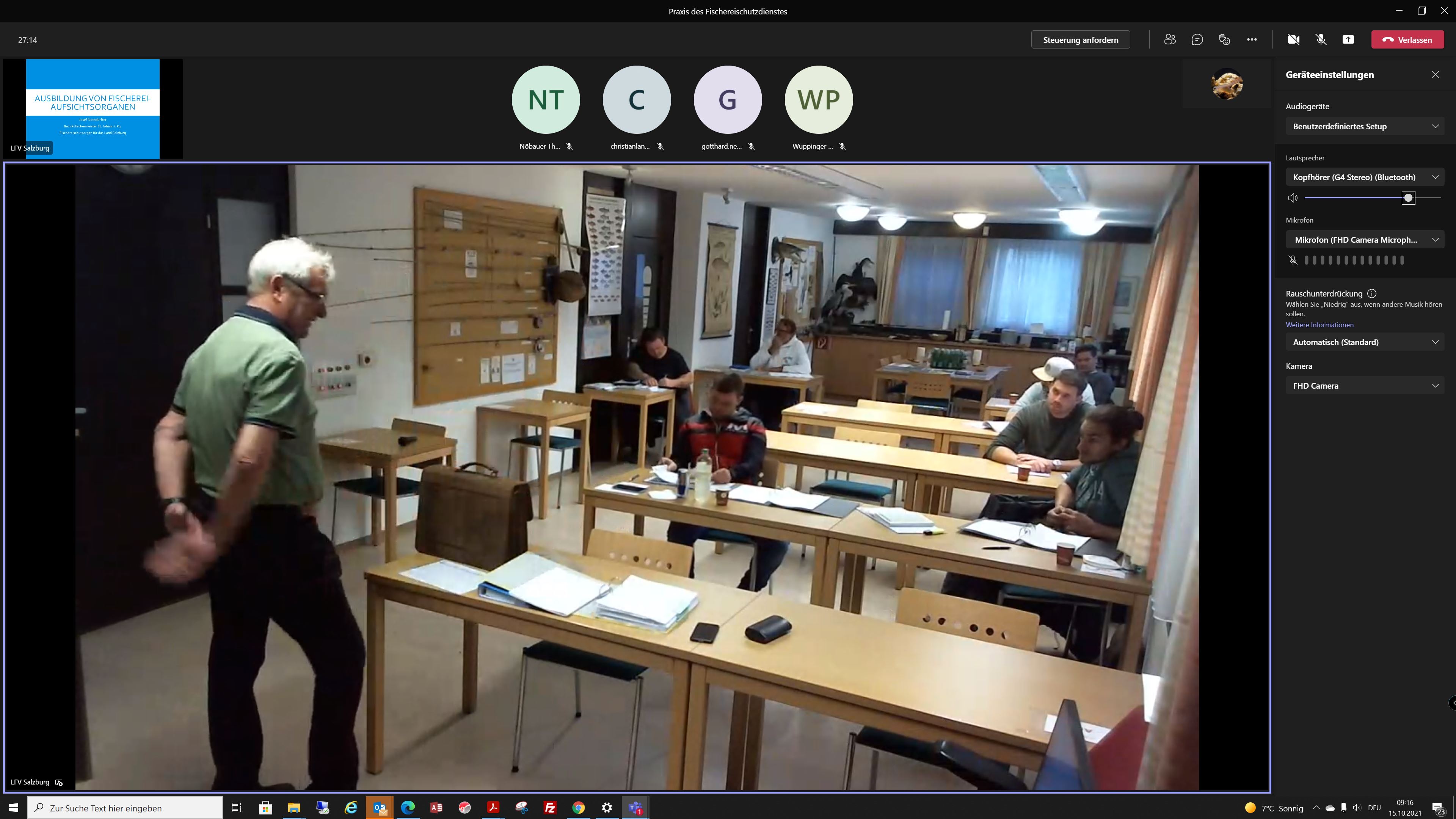Click the Steuerung anfordern button
The width and height of the screenshot is (1456, 819).
coord(1080,39)
